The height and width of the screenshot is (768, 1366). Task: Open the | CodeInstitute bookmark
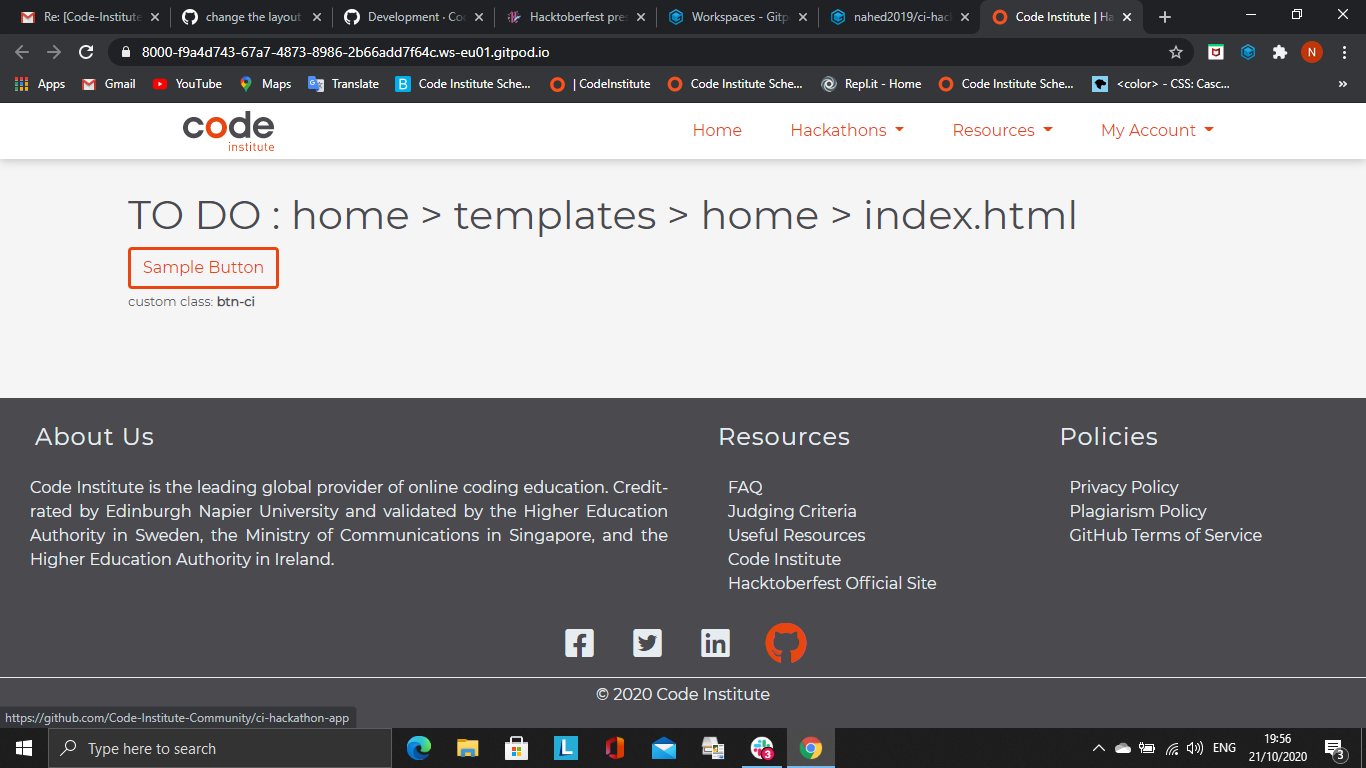pyautogui.click(x=600, y=84)
